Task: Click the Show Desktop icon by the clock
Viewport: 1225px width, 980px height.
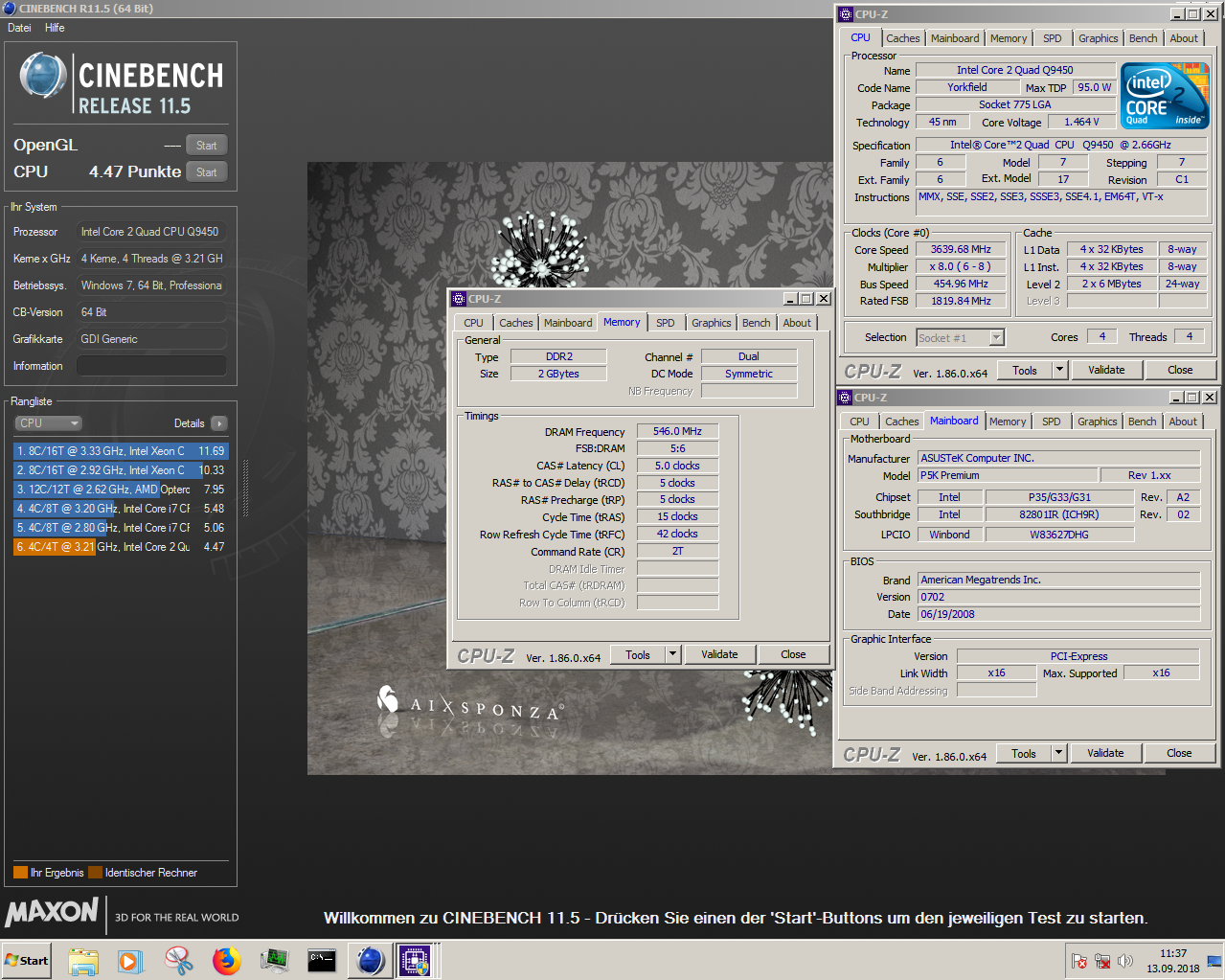Action: coord(1214,961)
